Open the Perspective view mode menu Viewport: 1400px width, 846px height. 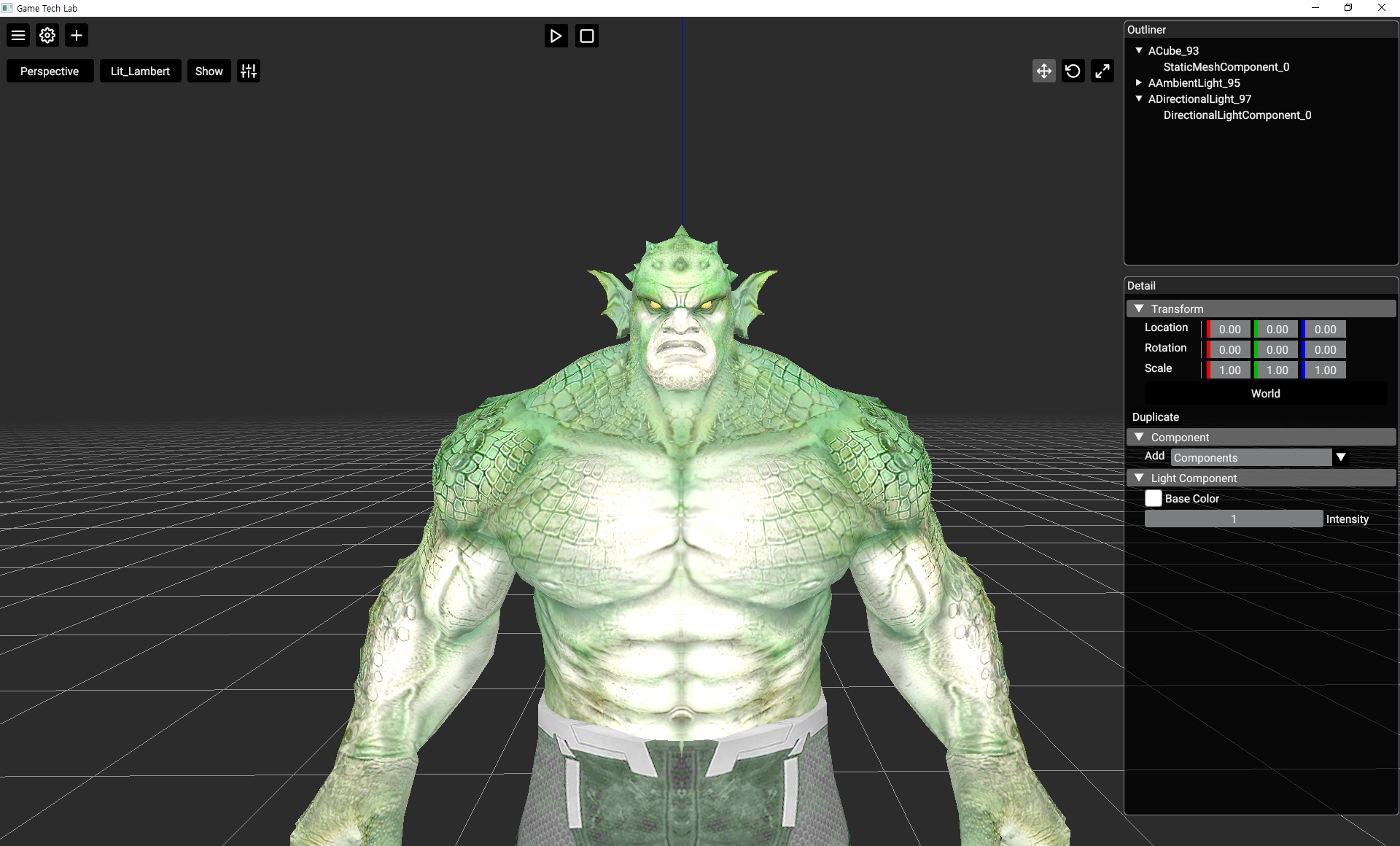click(50, 71)
